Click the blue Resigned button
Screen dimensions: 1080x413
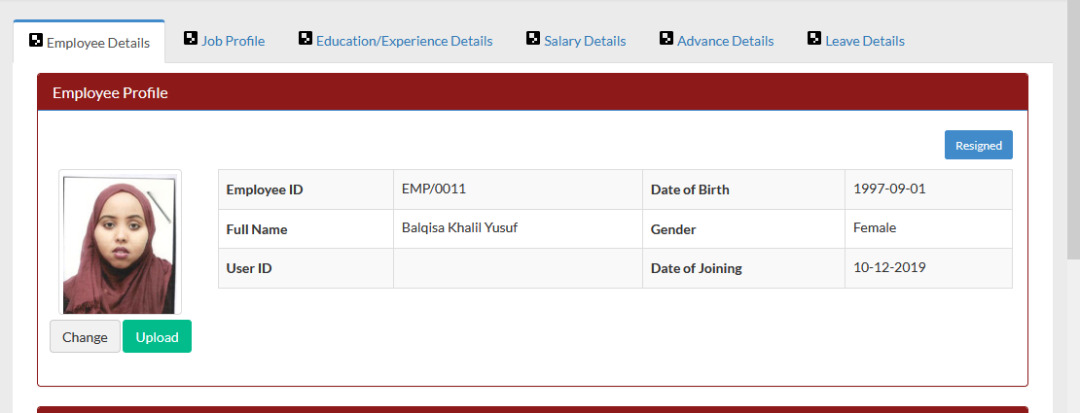point(979,145)
